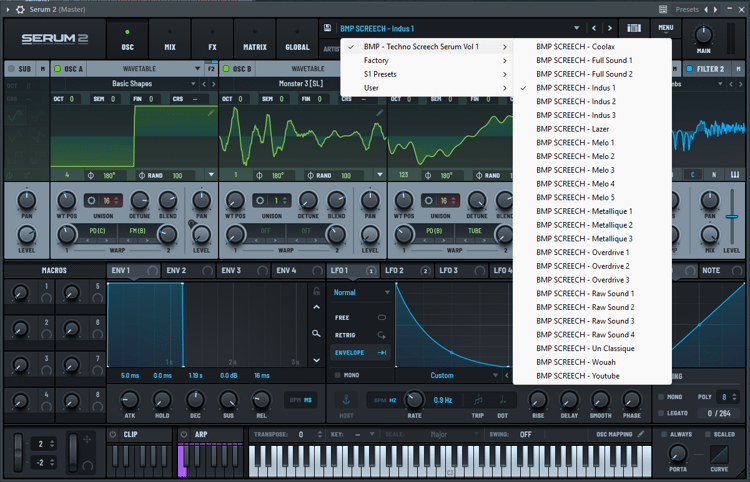This screenshot has width=750, height=482.
Task: Toggle the OSC A enable switch
Action: 57,69
